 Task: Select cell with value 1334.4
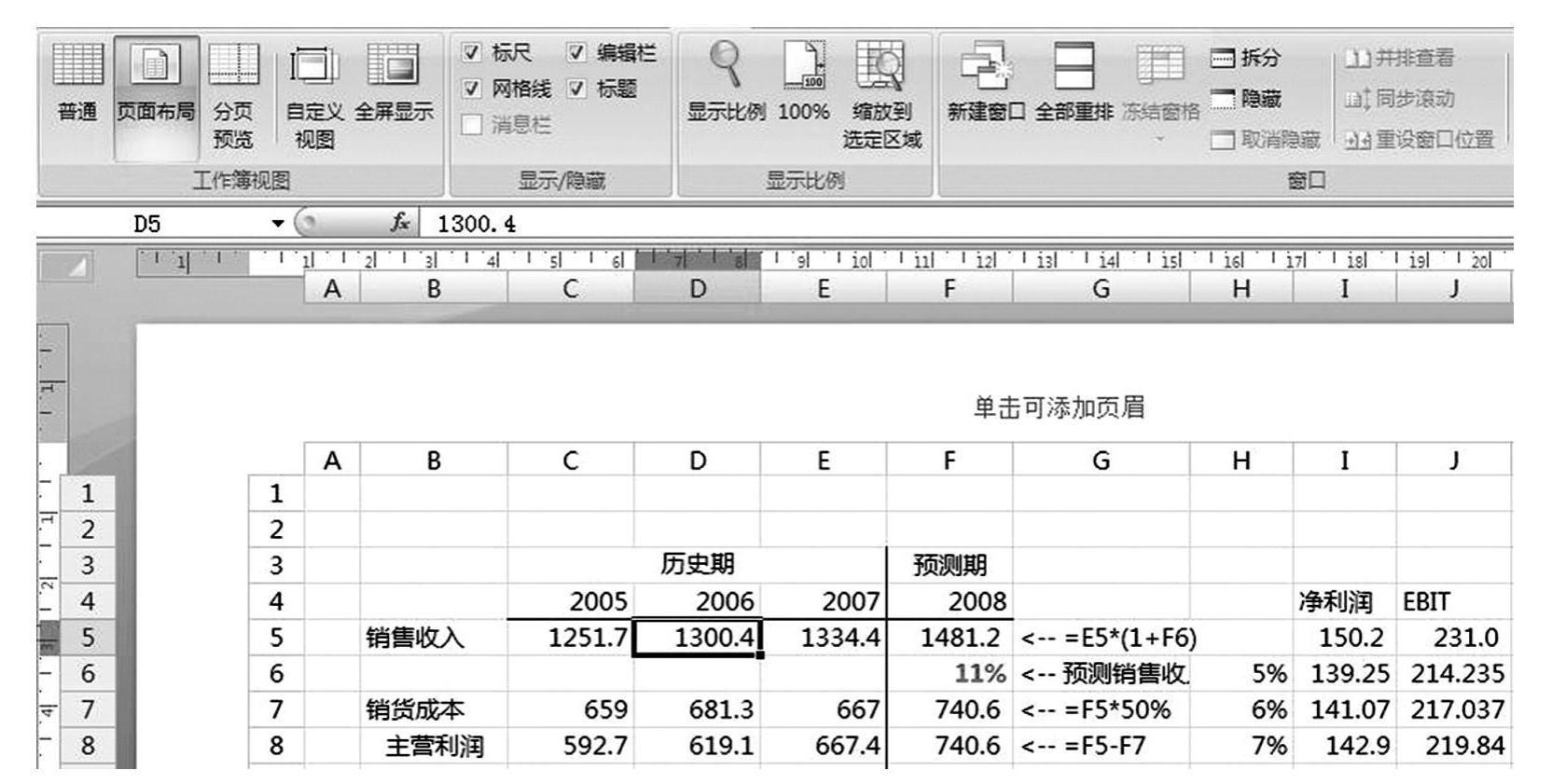pos(824,638)
